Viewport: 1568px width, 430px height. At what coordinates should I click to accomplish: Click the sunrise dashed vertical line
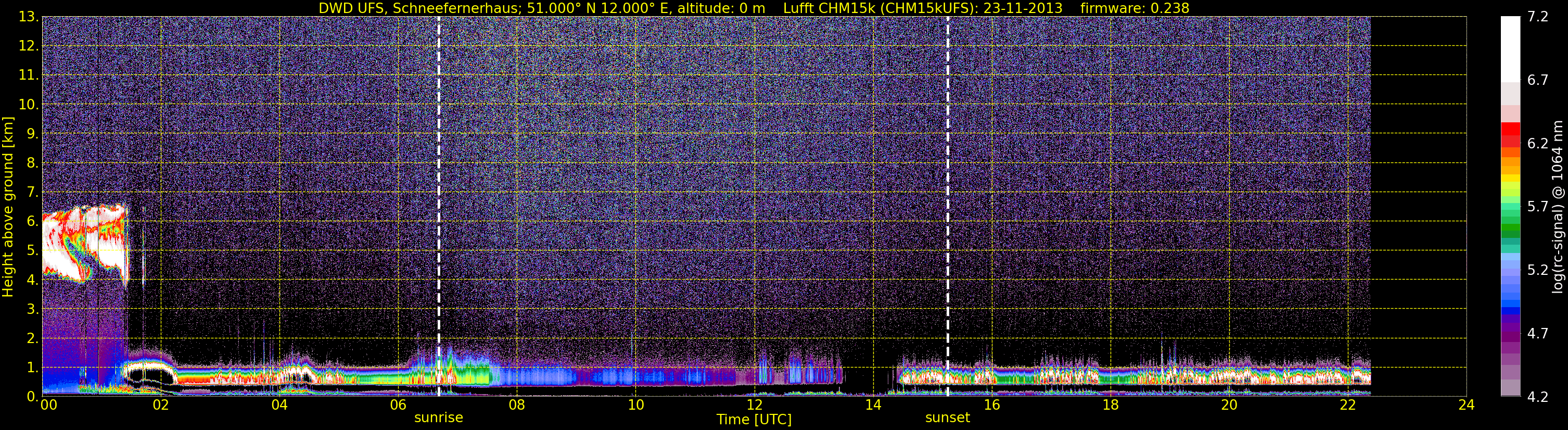coord(438,206)
